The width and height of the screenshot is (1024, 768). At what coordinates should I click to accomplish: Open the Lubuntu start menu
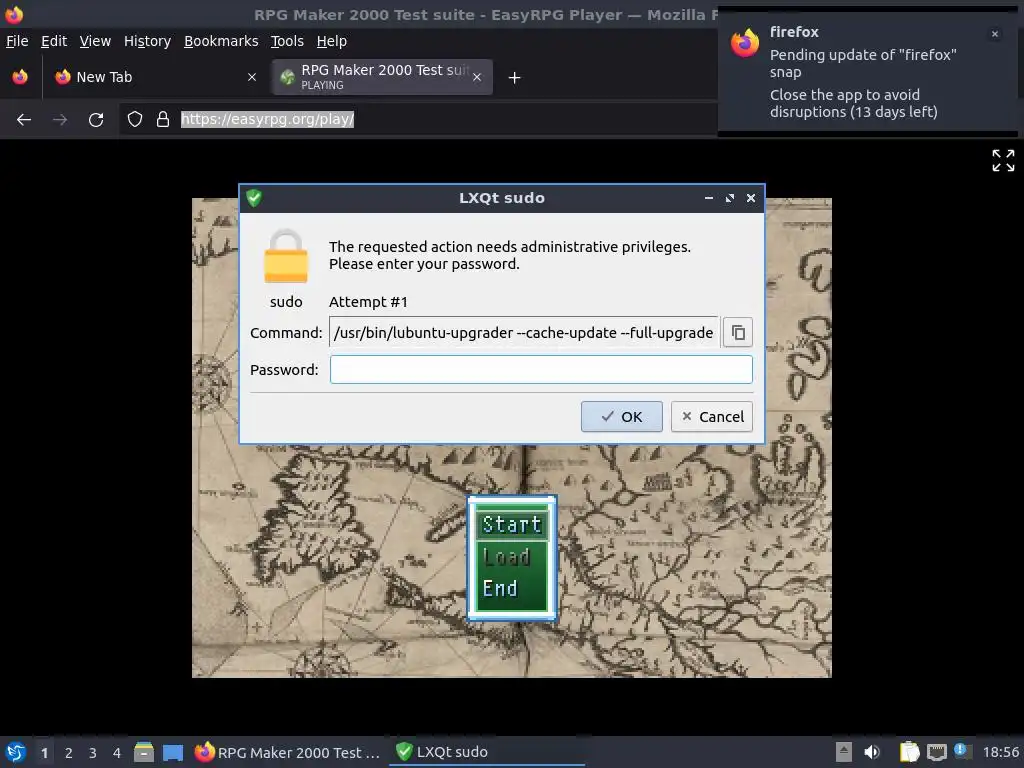tap(16, 752)
